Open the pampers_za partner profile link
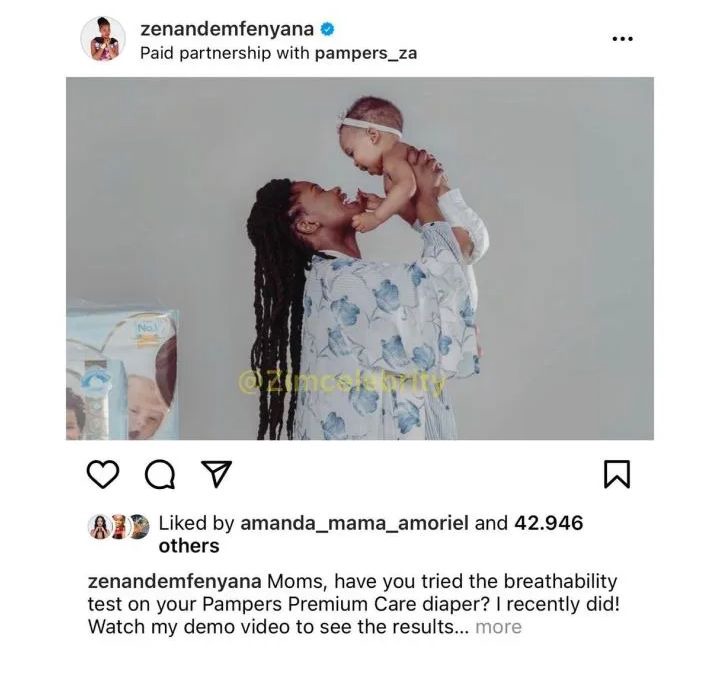The width and height of the screenshot is (720, 690). point(366,54)
